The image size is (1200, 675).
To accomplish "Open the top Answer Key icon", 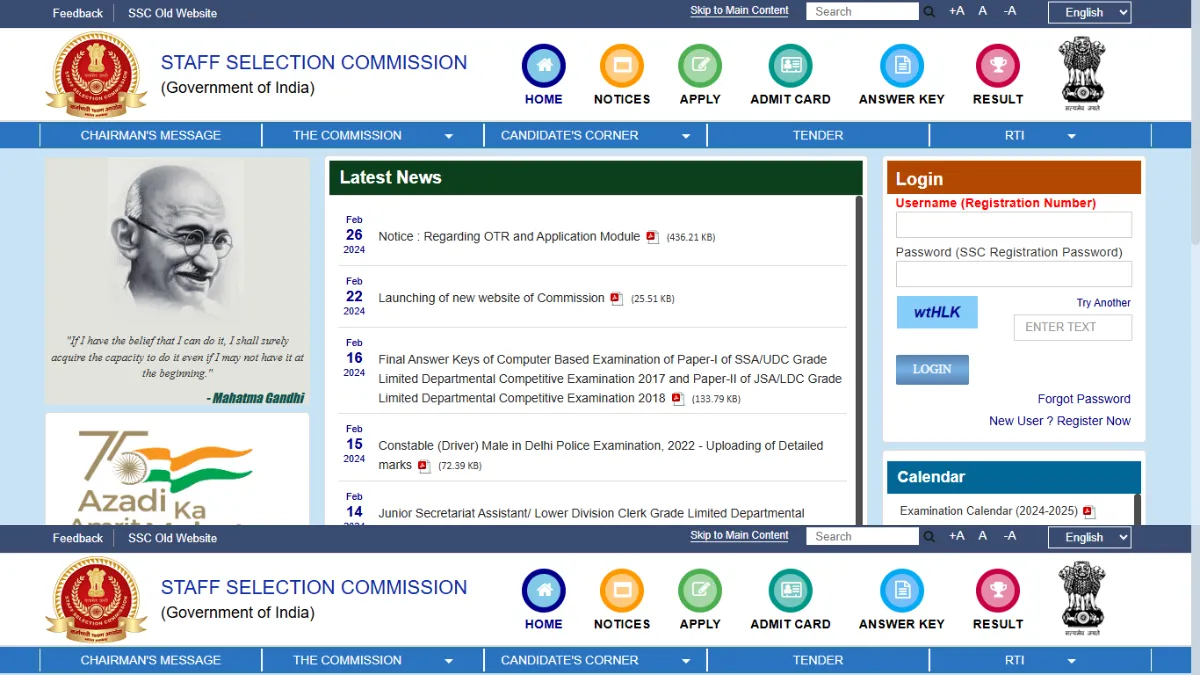I will point(902,66).
